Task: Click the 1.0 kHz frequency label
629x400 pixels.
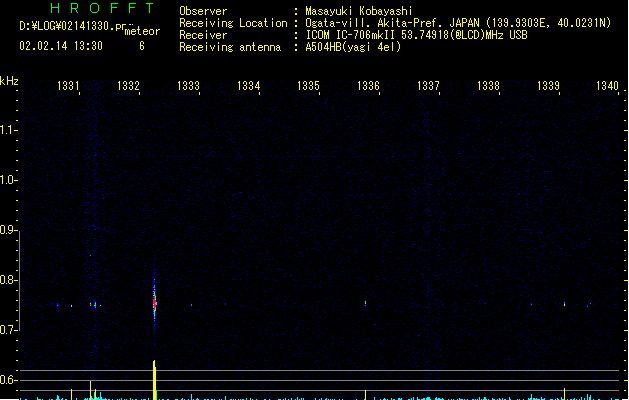Action: (7, 180)
